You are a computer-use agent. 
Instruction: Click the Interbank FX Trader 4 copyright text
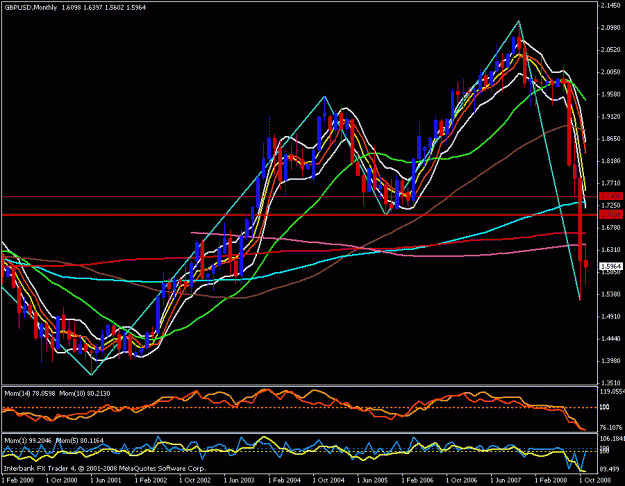105,468
